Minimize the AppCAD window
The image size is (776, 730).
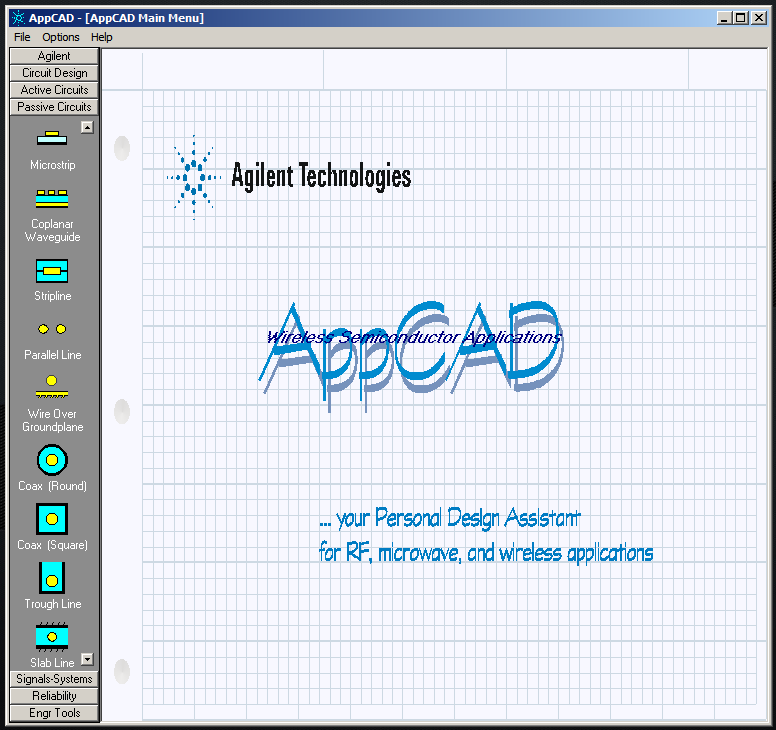(725, 18)
